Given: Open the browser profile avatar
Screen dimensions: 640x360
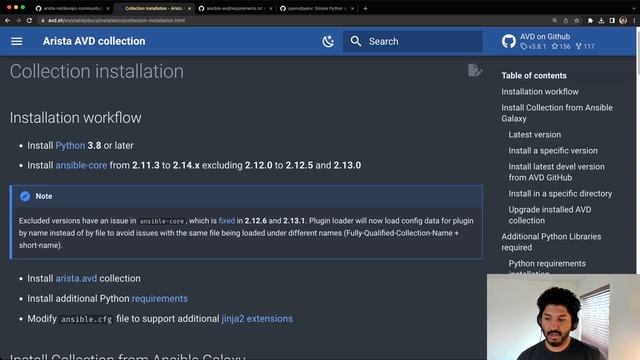Looking at the screenshot, I should click(623, 20).
